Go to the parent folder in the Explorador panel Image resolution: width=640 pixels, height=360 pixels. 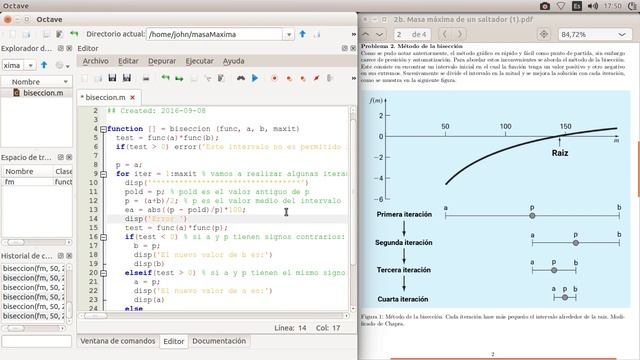44,65
